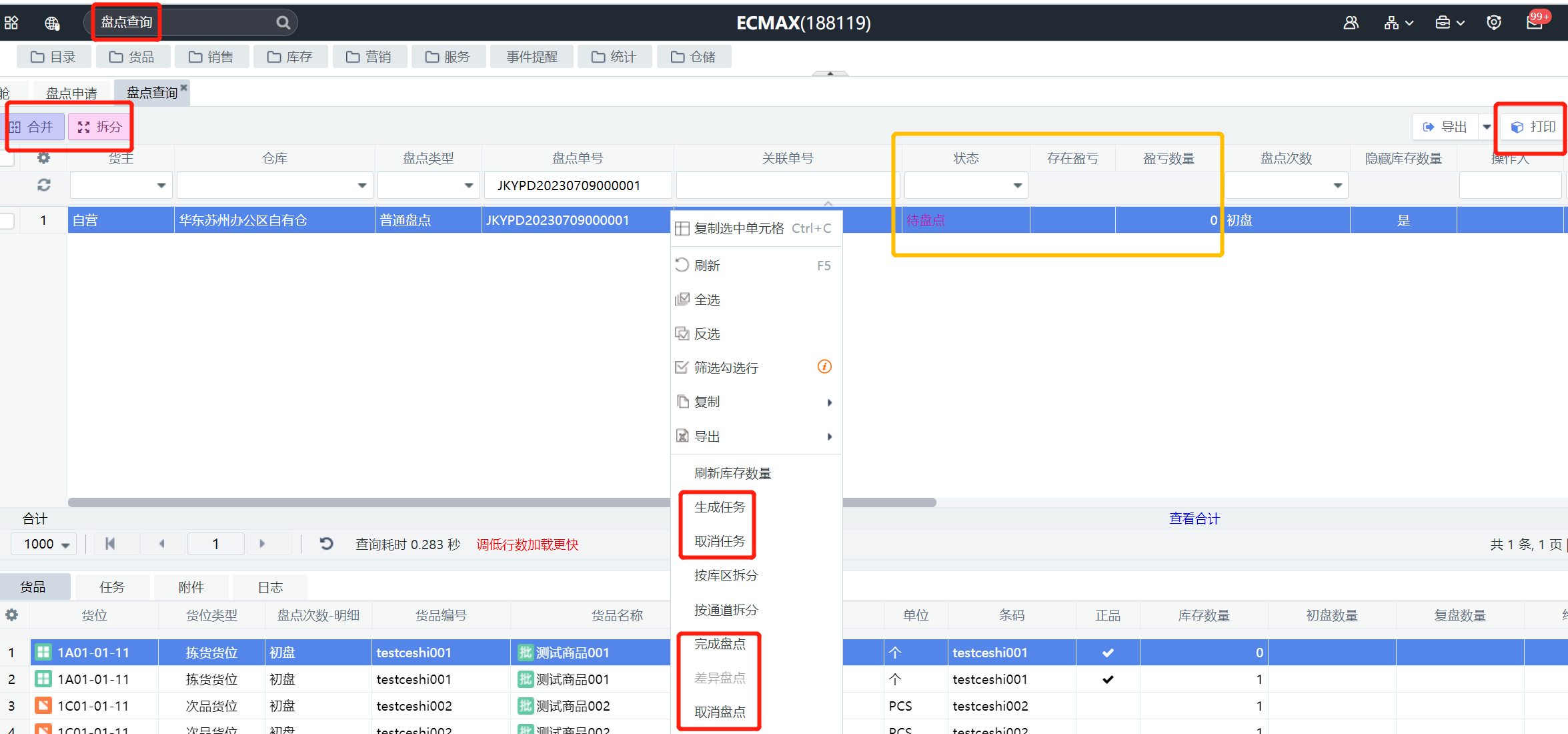Image resolution: width=1568 pixels, height=734 pixels.
Task: Click the search magnifier icon
Action: [283, 23]
